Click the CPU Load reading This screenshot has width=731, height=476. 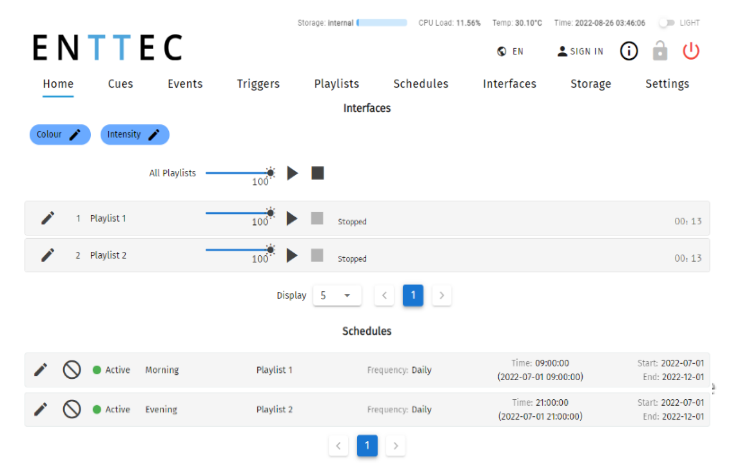tap(449, 23)
